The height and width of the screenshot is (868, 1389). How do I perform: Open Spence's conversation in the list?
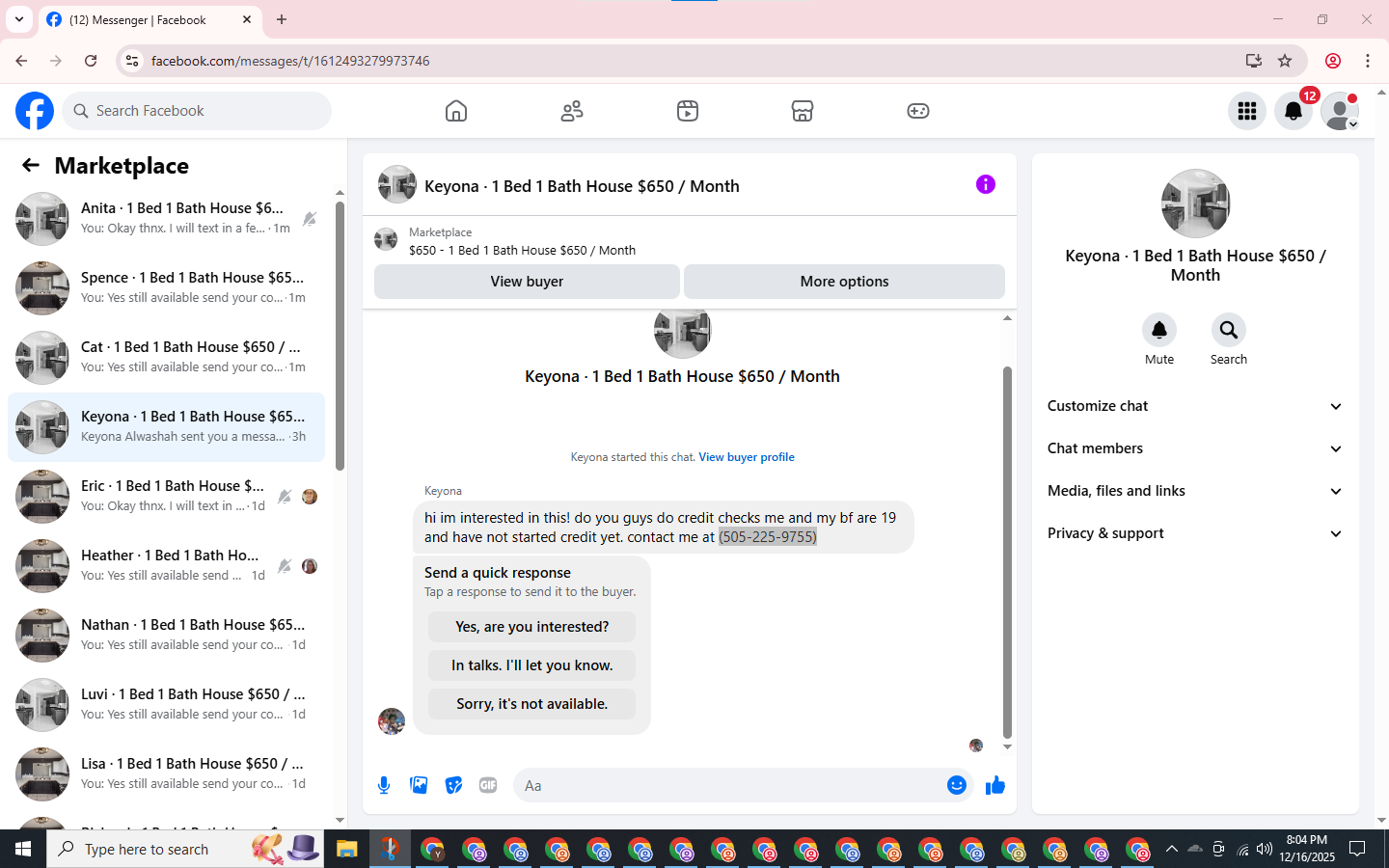(x=166, y=288)
